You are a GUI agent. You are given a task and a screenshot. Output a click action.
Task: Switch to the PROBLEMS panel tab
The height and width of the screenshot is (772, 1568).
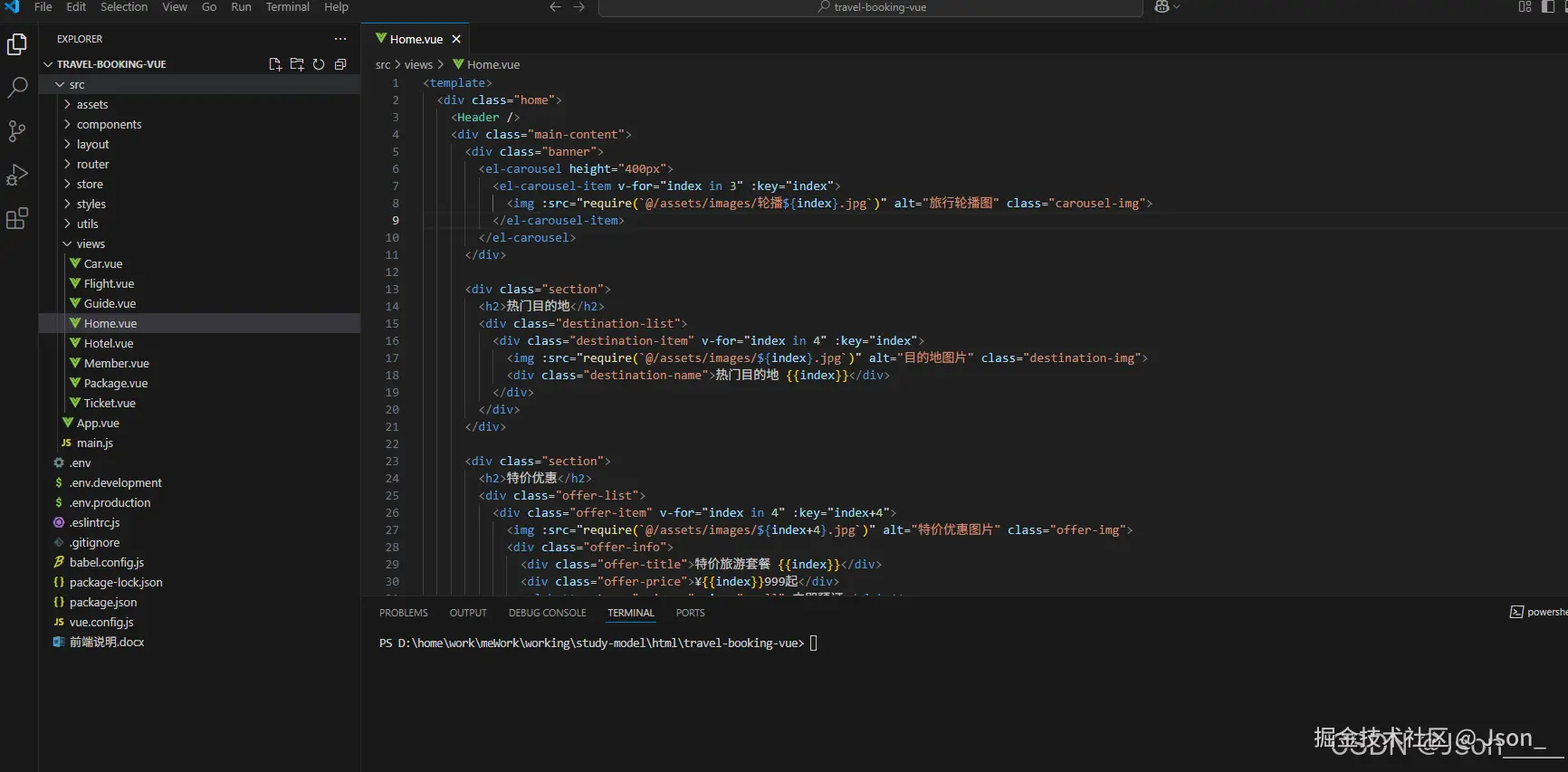403,613
